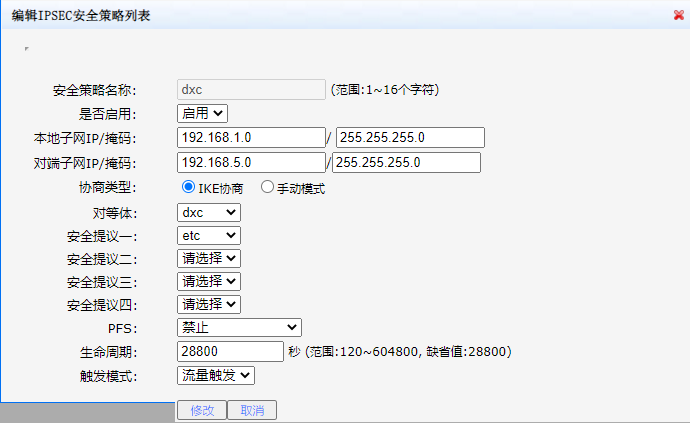Click the 编辑IPSEC安全策略列表 title text

[x=81, y=16]
